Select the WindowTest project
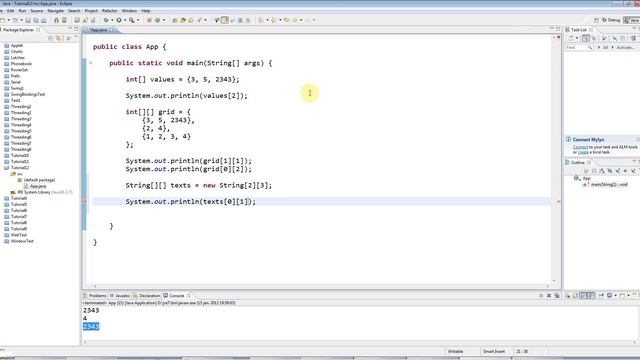The height and width of the screenshot is (360, 640). [19, 241]
